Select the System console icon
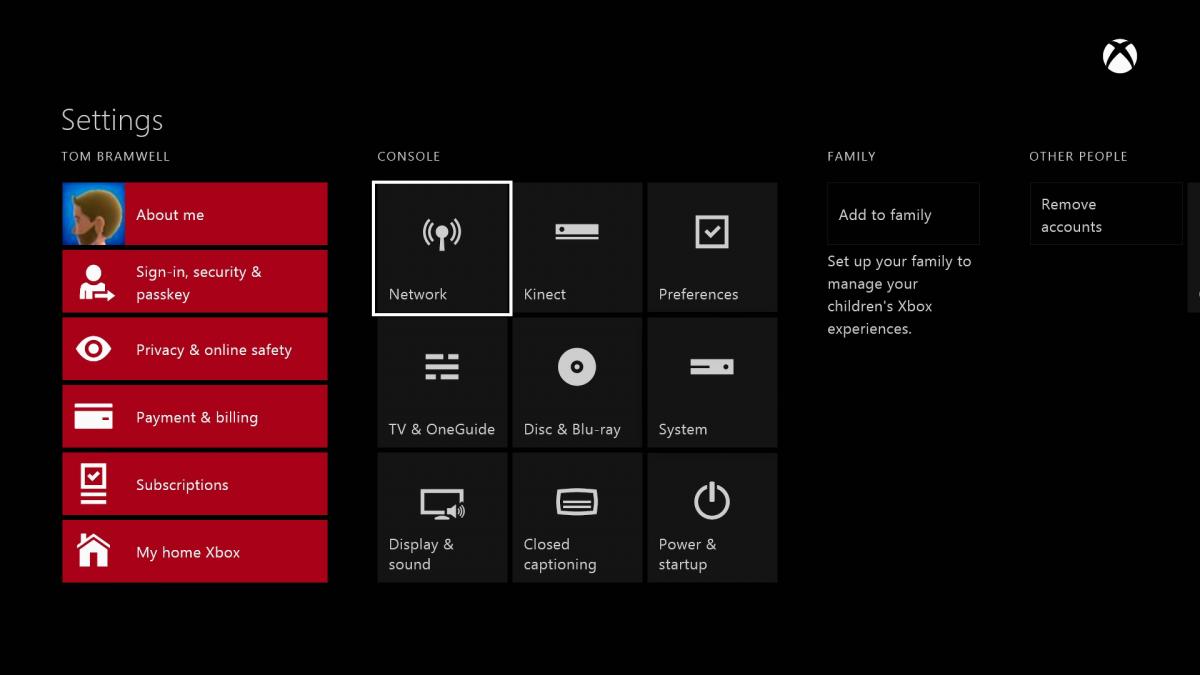The image size is (1200, 675). [712, 367]
